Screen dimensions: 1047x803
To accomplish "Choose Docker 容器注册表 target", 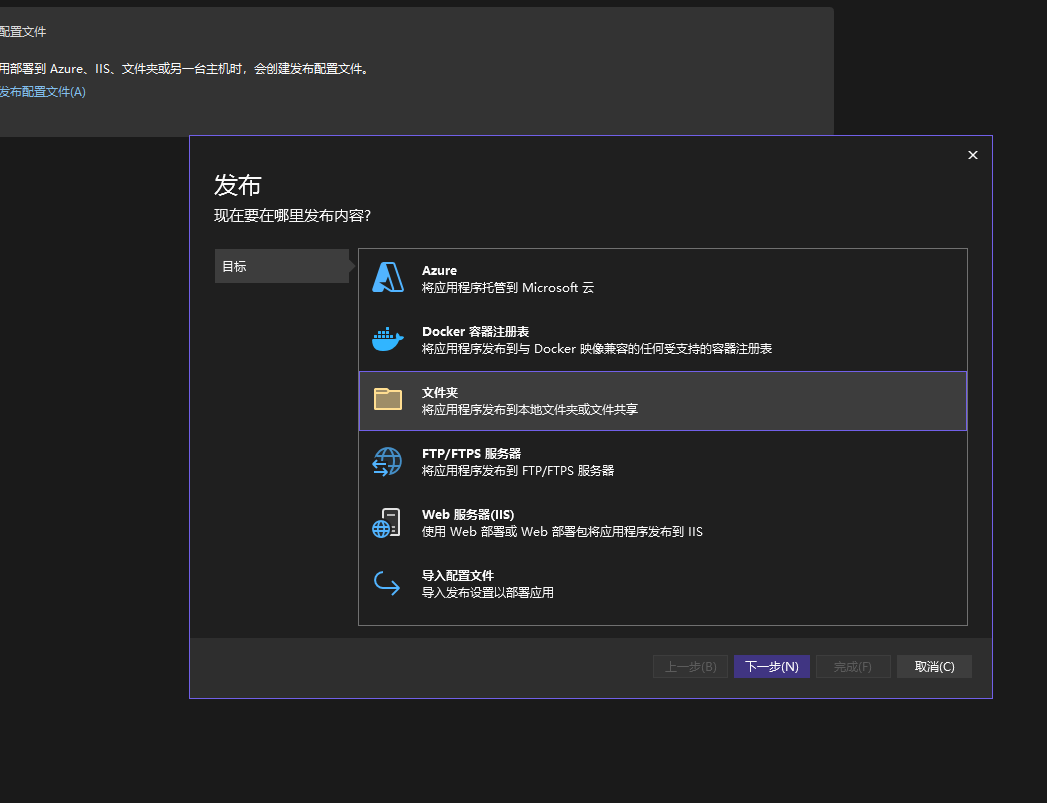I will (x=662, y=340).
